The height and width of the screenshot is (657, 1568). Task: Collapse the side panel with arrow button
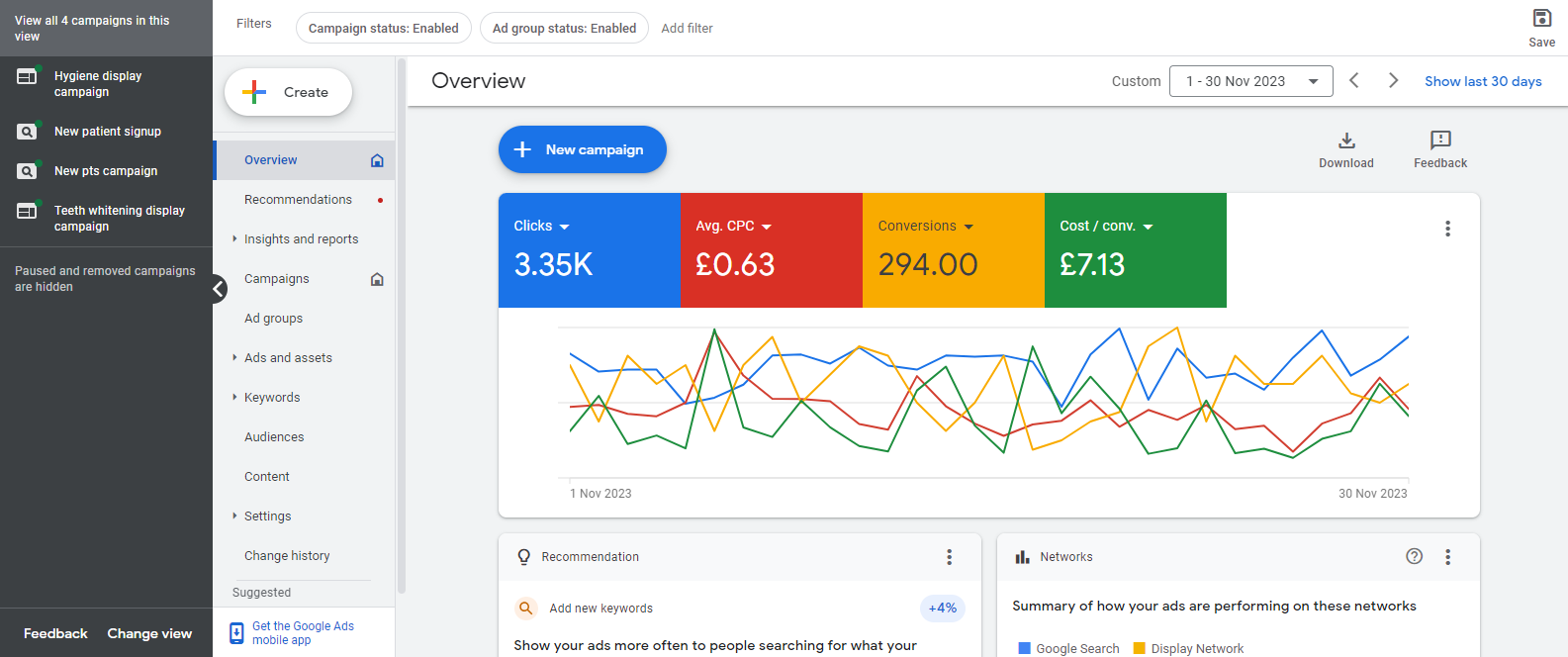click(219, 289)
